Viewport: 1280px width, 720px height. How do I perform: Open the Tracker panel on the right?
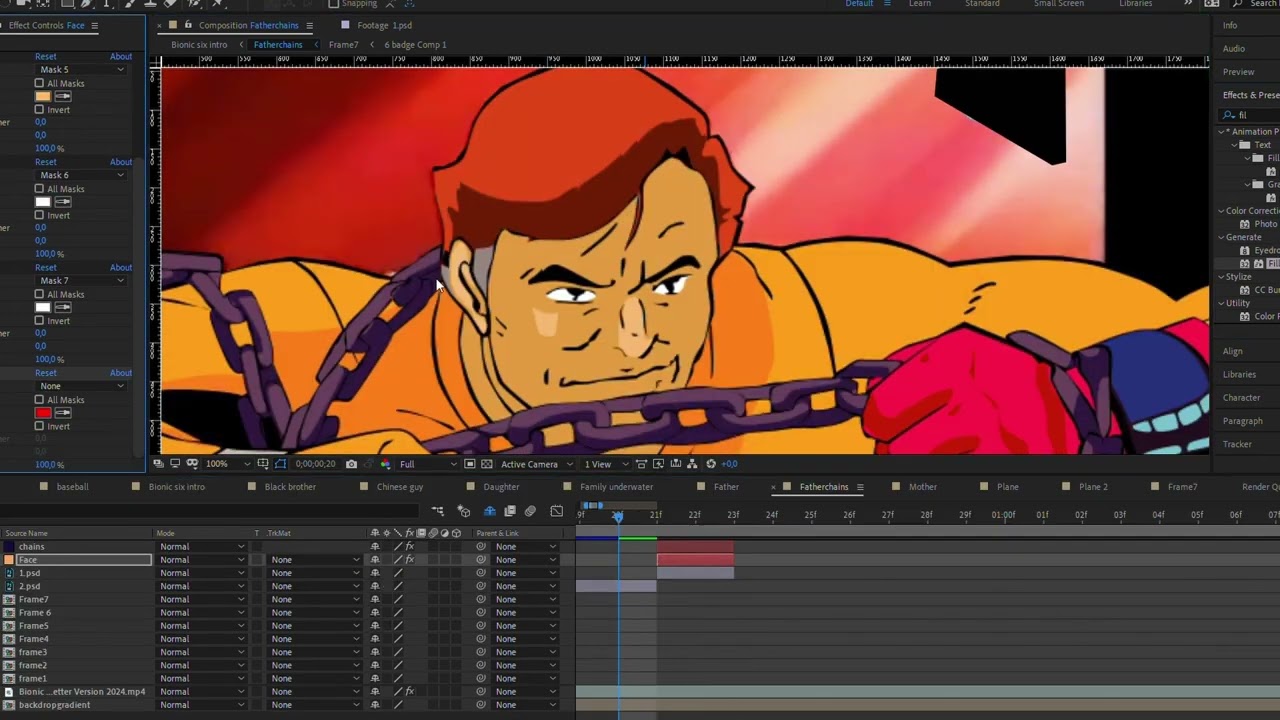pos(1237,444)
